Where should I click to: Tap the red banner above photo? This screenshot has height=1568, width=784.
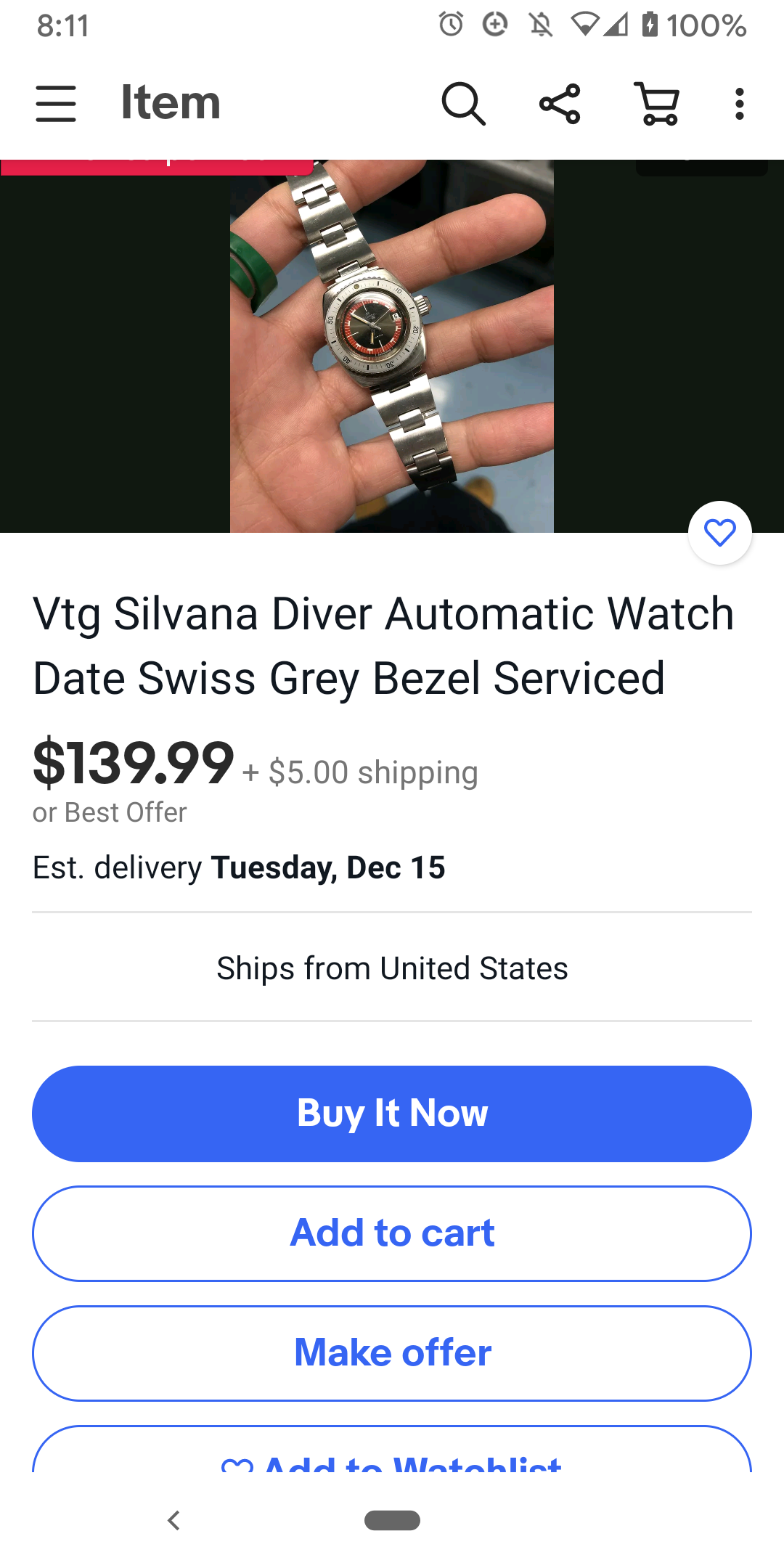coord(157,167)
